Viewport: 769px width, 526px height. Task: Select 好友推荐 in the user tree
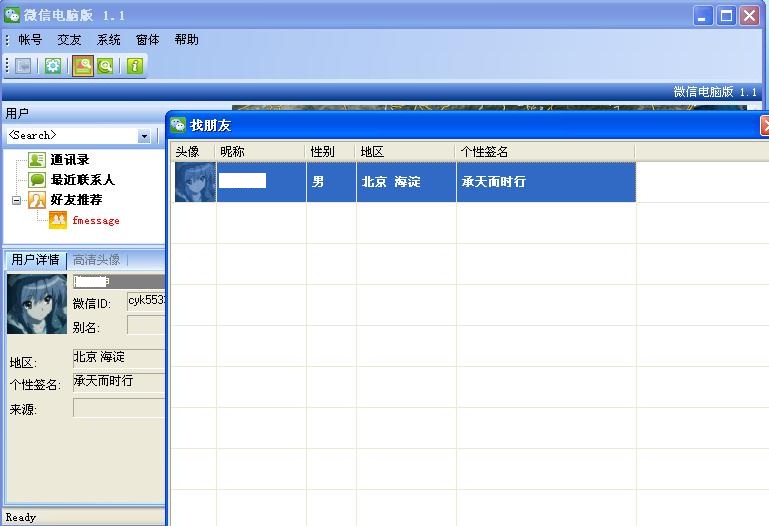click(x=76, y=200)
